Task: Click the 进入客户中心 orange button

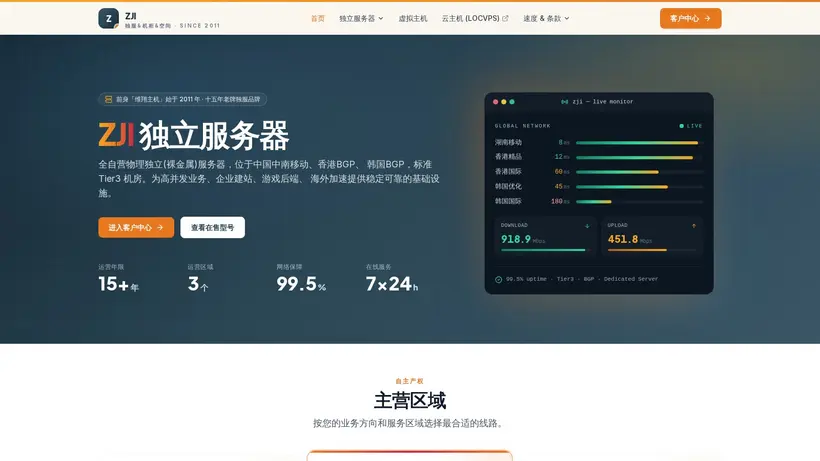Action: (136, 227)
